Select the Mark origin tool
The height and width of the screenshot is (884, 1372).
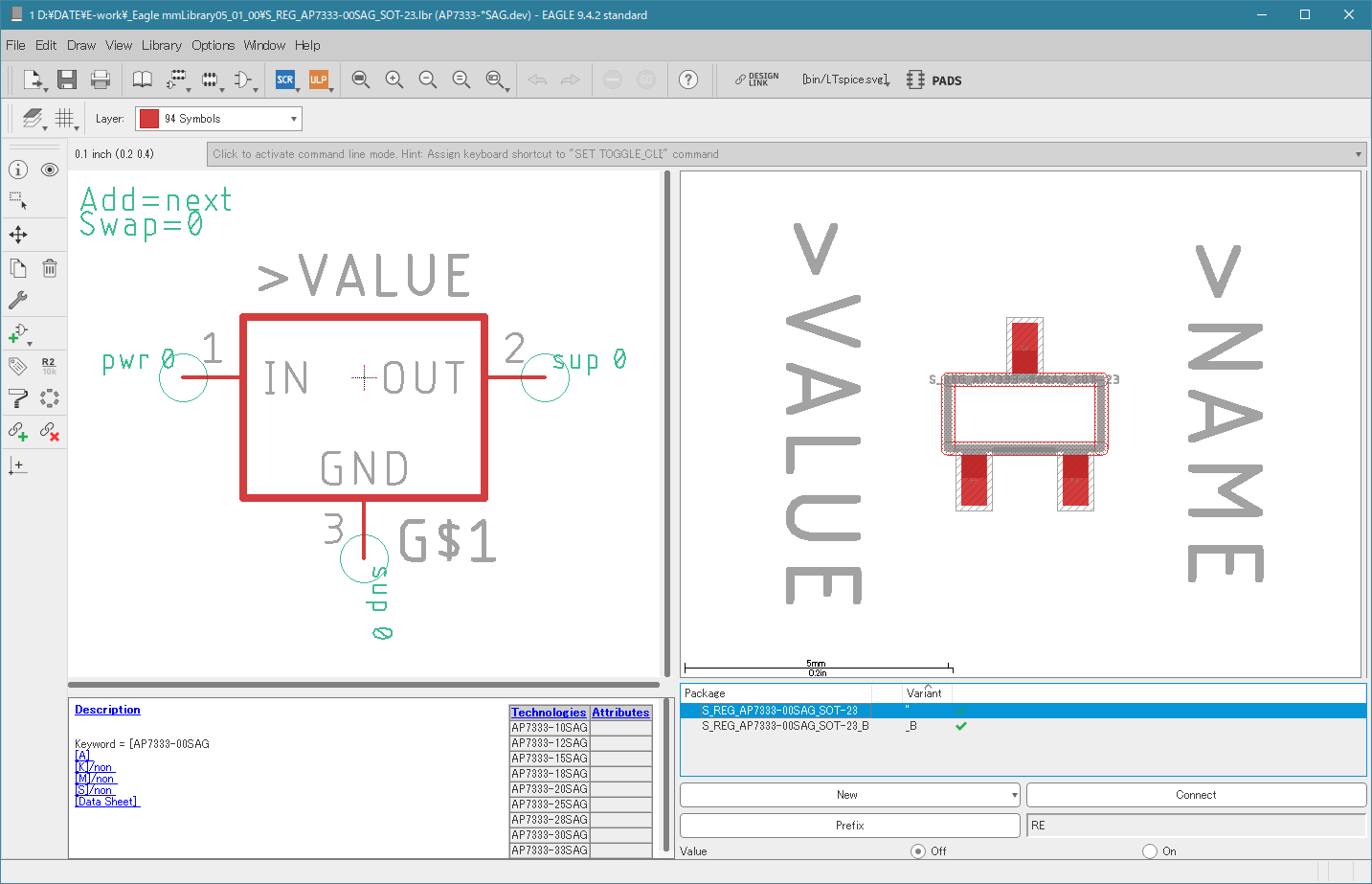pyautogui.click(x=18, y=465)
